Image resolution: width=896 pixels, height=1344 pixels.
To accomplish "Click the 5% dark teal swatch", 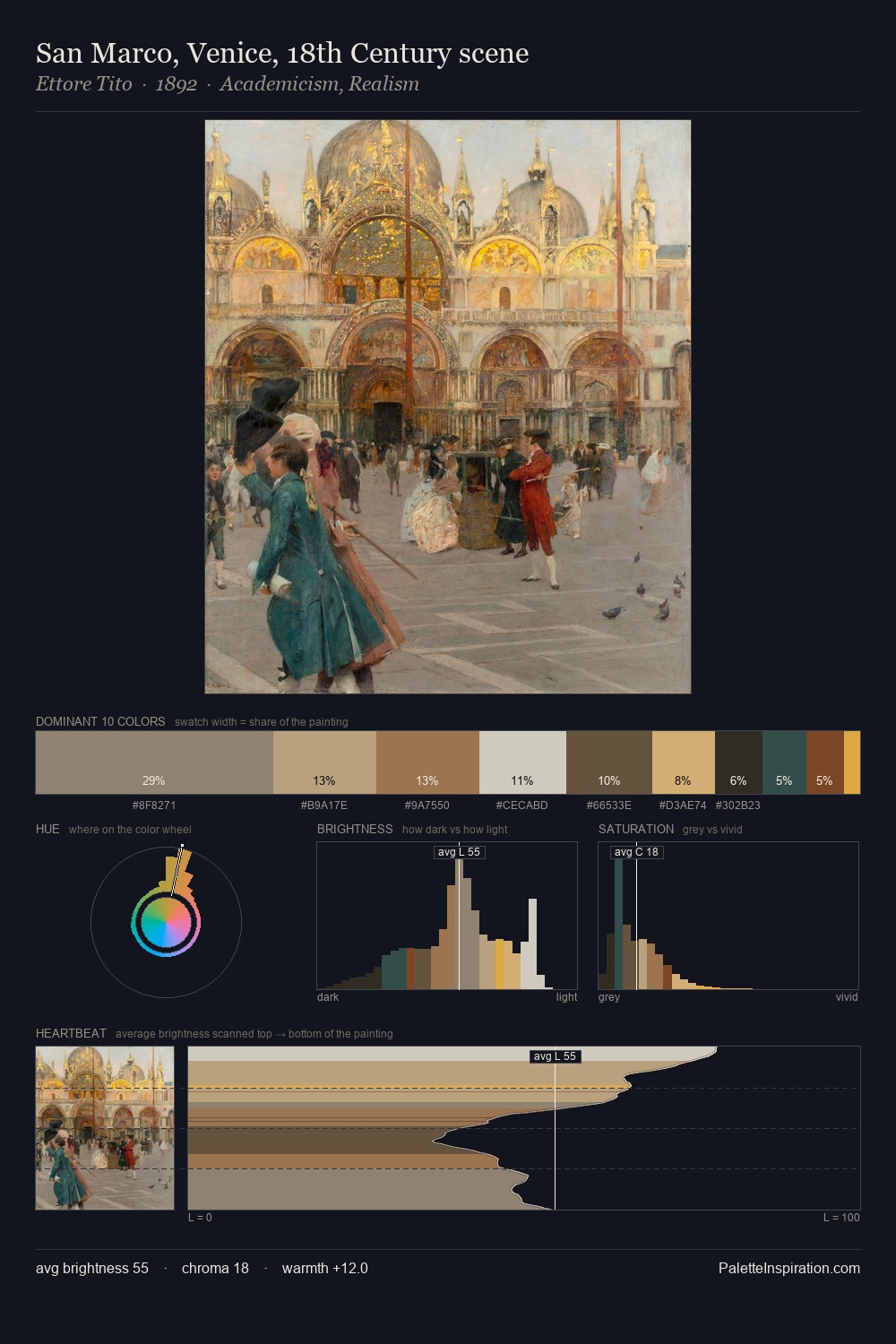I will click(x=784, y=762).
